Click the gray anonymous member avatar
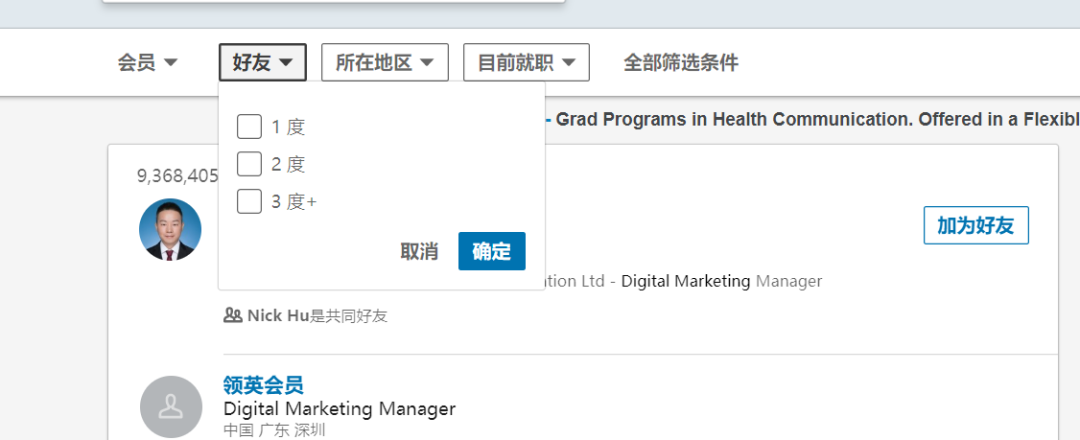 (170, 407)
